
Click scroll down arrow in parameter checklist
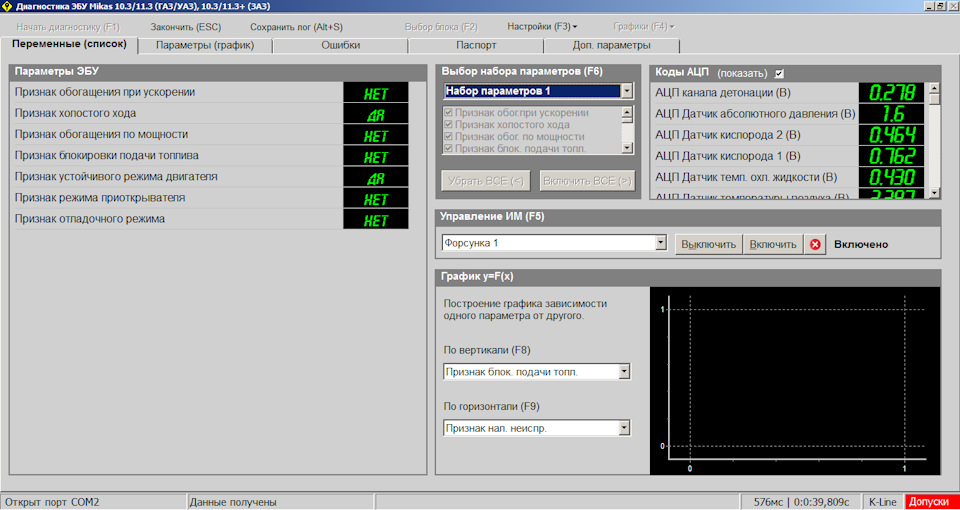(x=627, y=147)
